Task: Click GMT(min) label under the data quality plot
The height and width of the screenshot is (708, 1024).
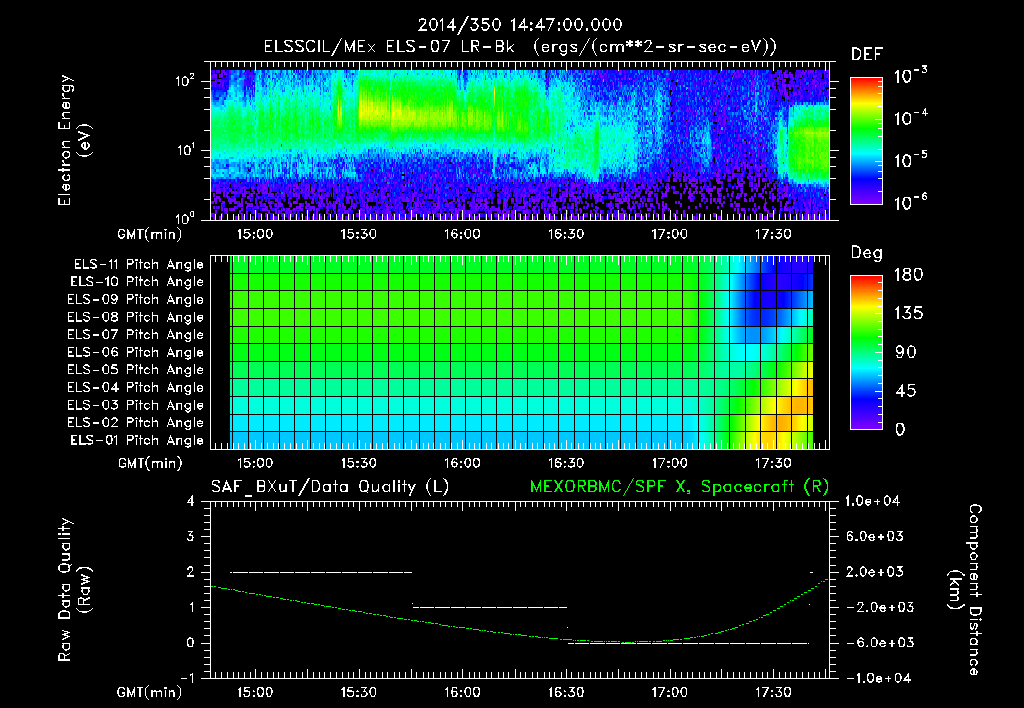Action: click(150, 692)
